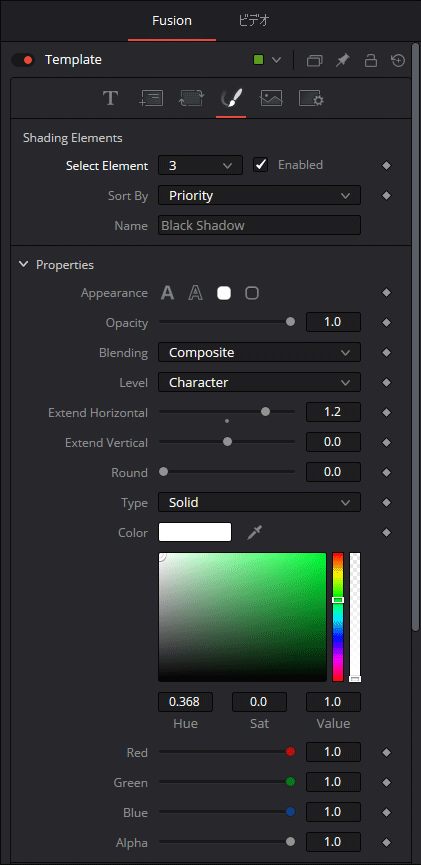This screenshot has height=865, width=421.
Task: Open the Transform tab icon
Action: pos(191,99)
